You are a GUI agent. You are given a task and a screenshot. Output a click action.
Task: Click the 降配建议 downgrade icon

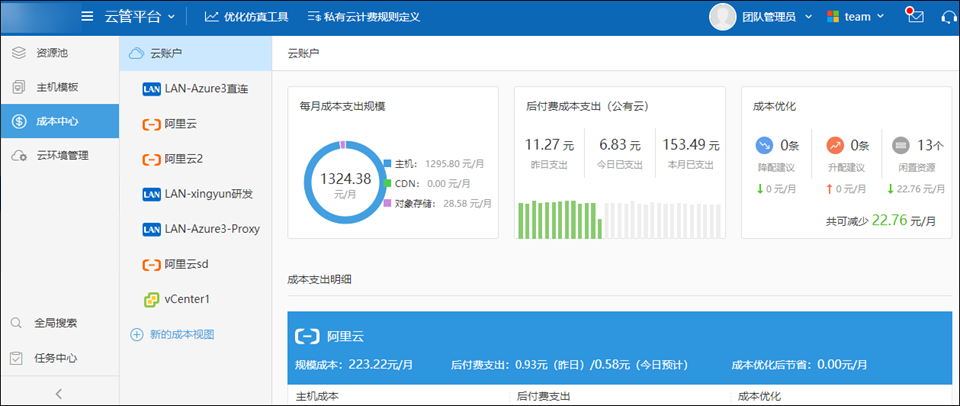pyautogui.click(x=765, y=145)
